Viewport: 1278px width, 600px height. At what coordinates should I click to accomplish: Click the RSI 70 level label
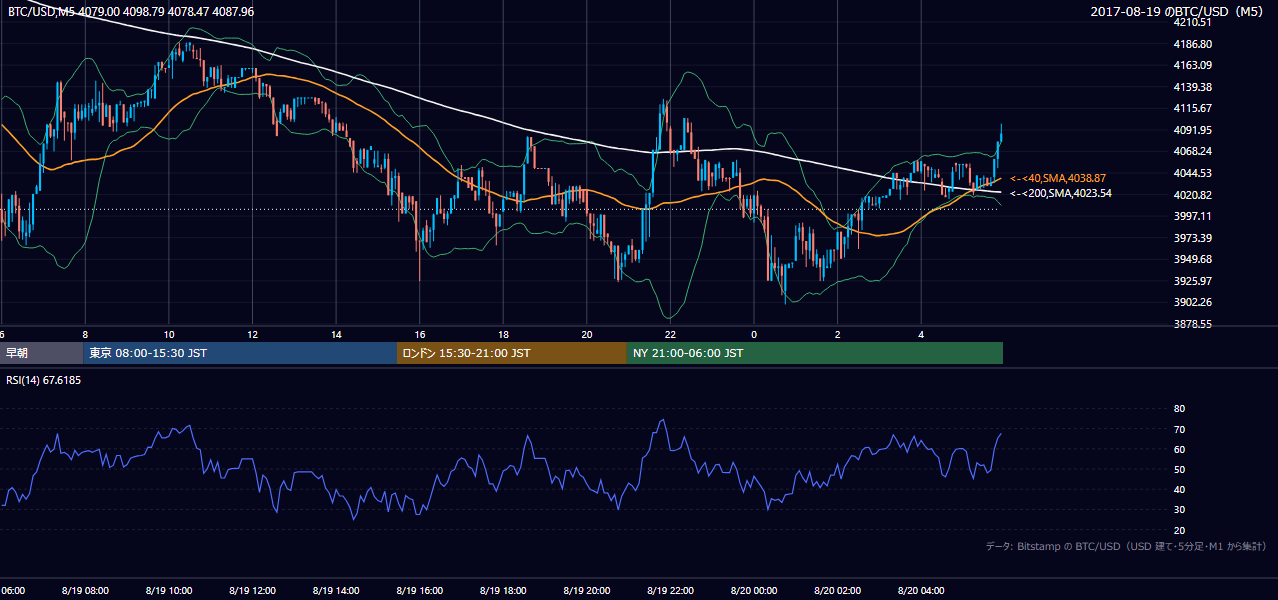pyautogui.click(x=1179, y=429)
